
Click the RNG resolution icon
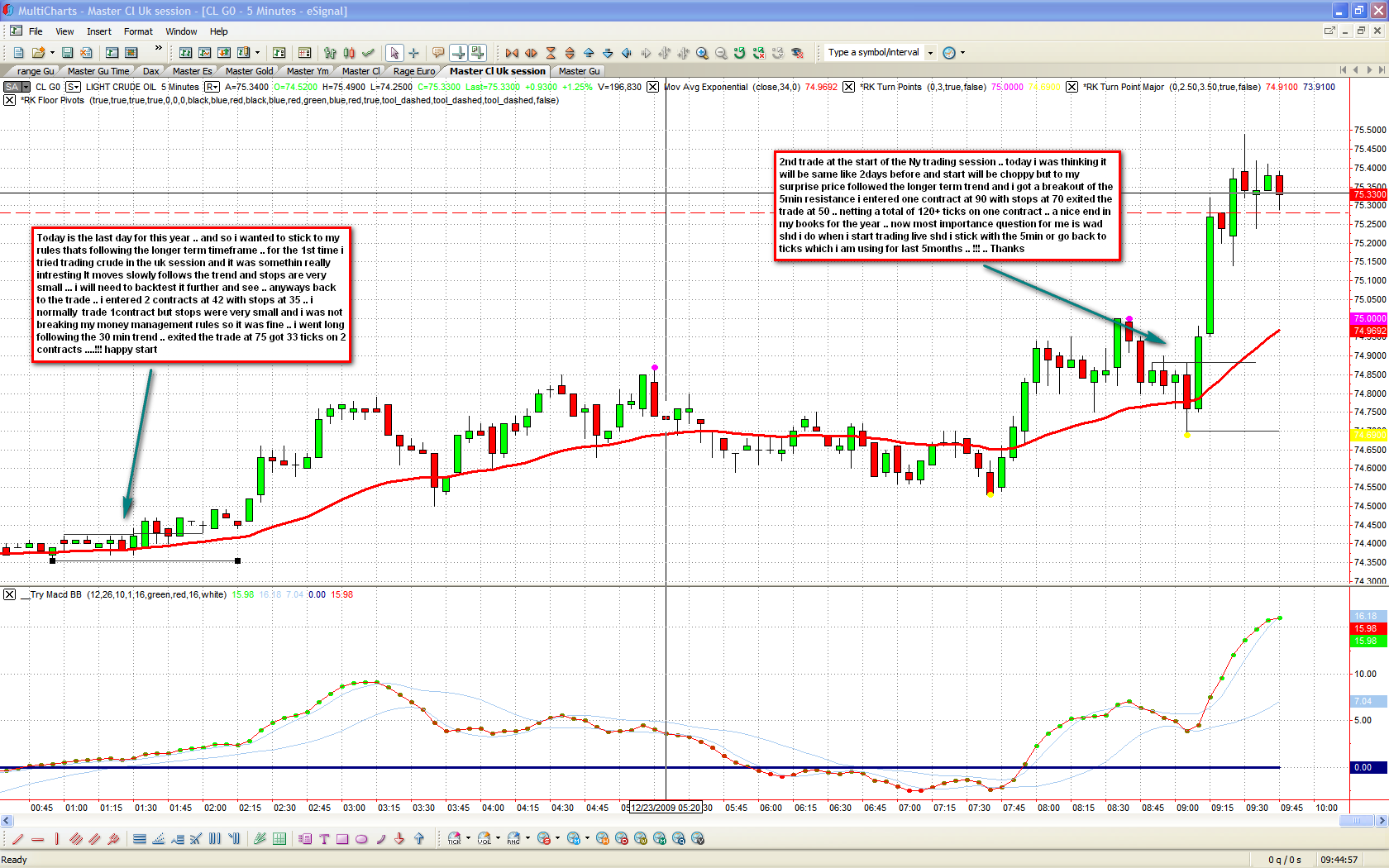(x=513, y=839)
